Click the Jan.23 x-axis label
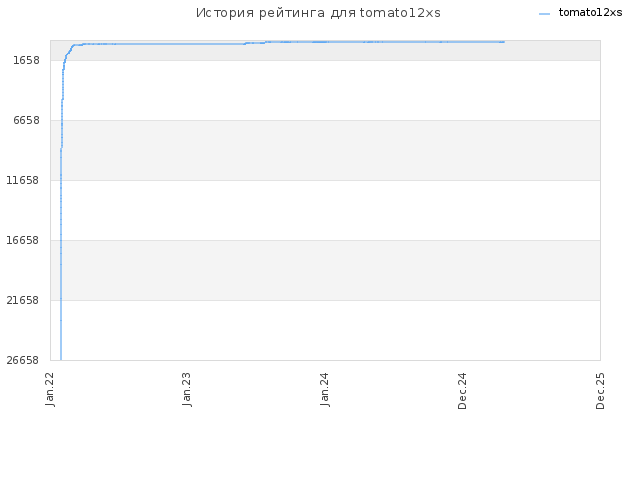The height and width of the screenshot is (480, 640). (187, 389)
